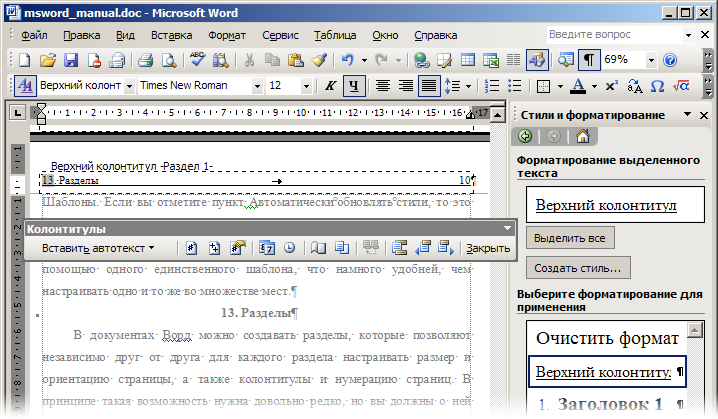The height and width of the screenshot is (419, 718).
Task: Open Format Page Number icon
Action: click(238, 248)
